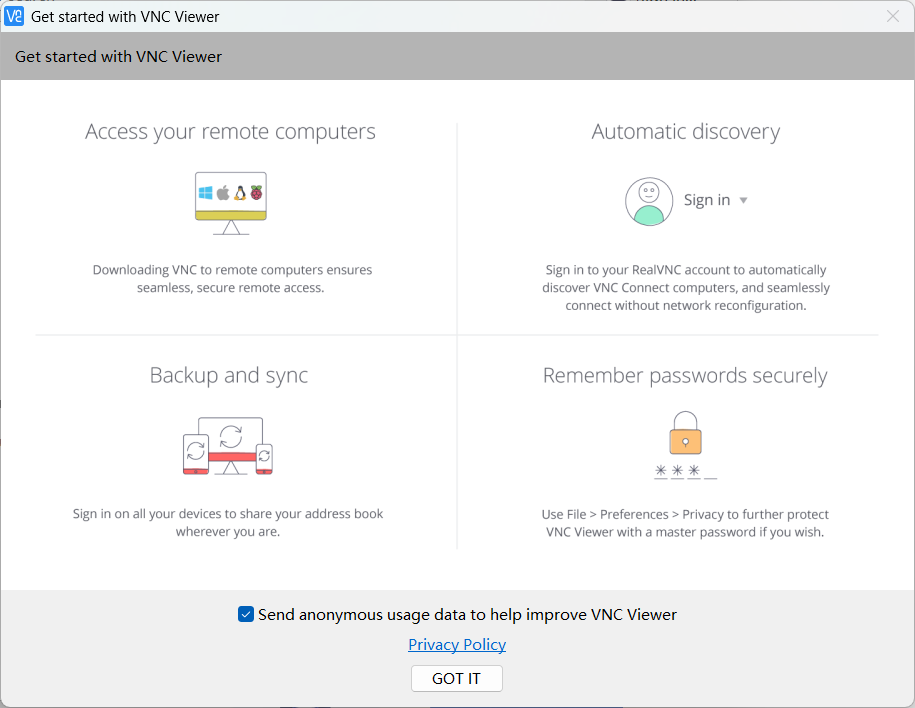Click the "Use File > Preferences > Privacy" description
Viewport: 915px width, 708px height.
click(685, 523)
